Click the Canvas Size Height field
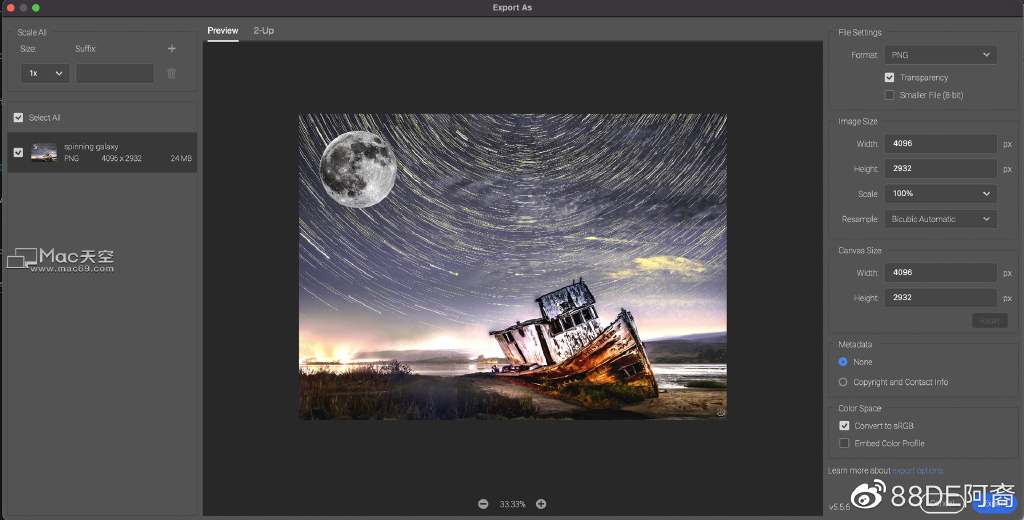 (x=940, y=297)
